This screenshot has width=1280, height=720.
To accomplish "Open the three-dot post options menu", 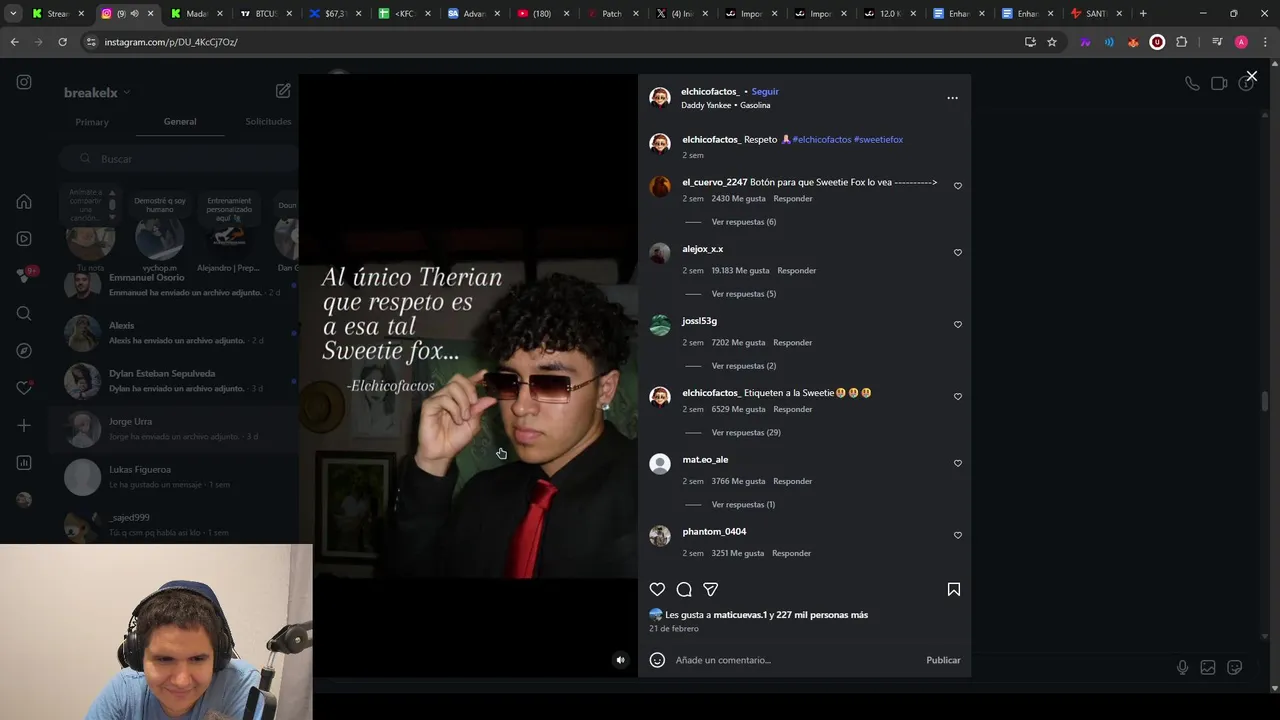I will tap(952, 98).
